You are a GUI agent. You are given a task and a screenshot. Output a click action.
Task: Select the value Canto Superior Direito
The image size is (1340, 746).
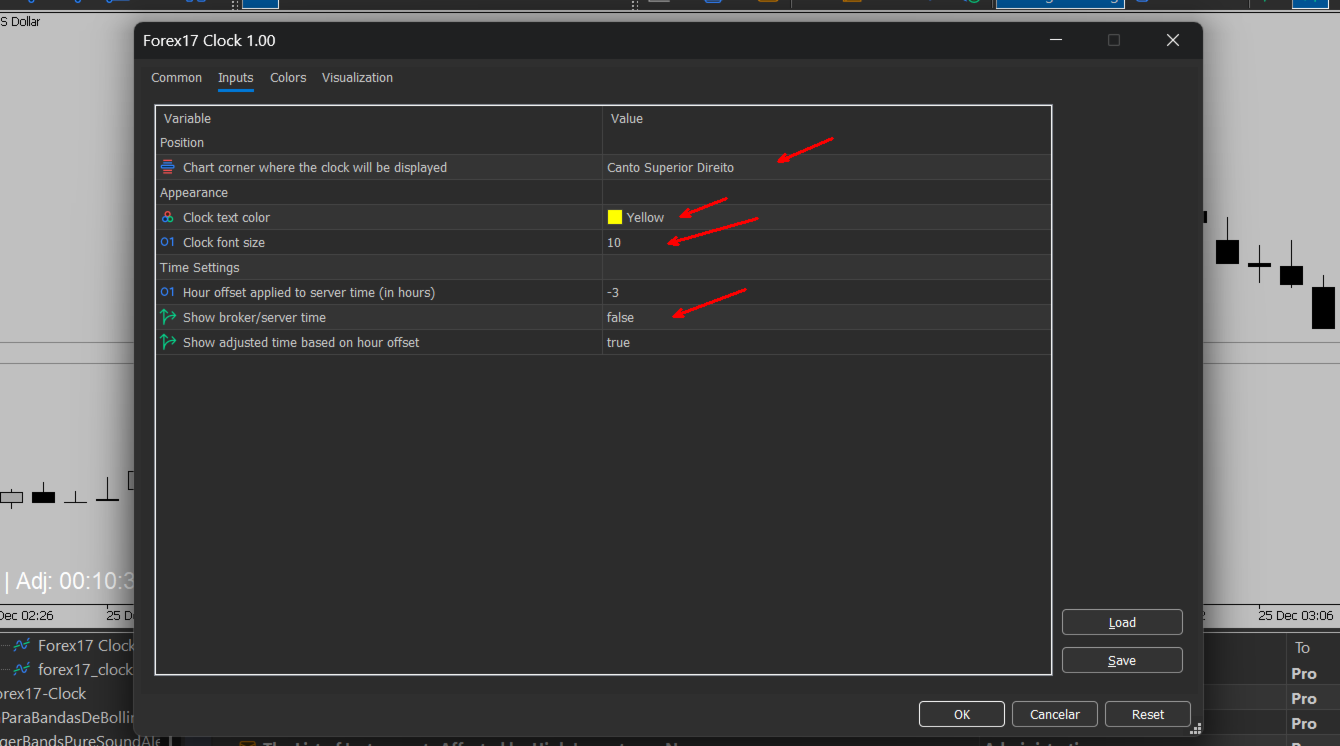[x=670, y=167]
